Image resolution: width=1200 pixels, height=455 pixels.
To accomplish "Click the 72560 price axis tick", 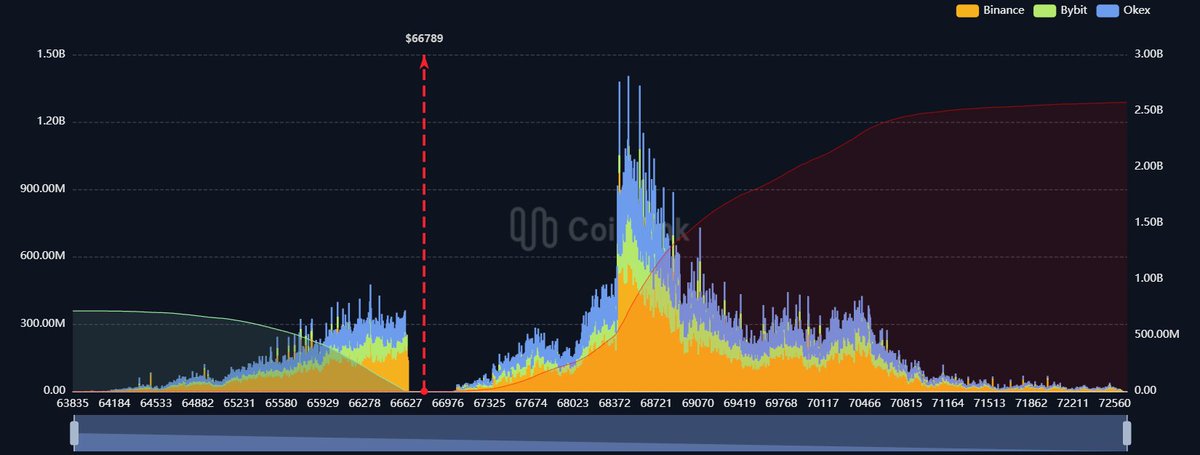I will coord(1114,404).
